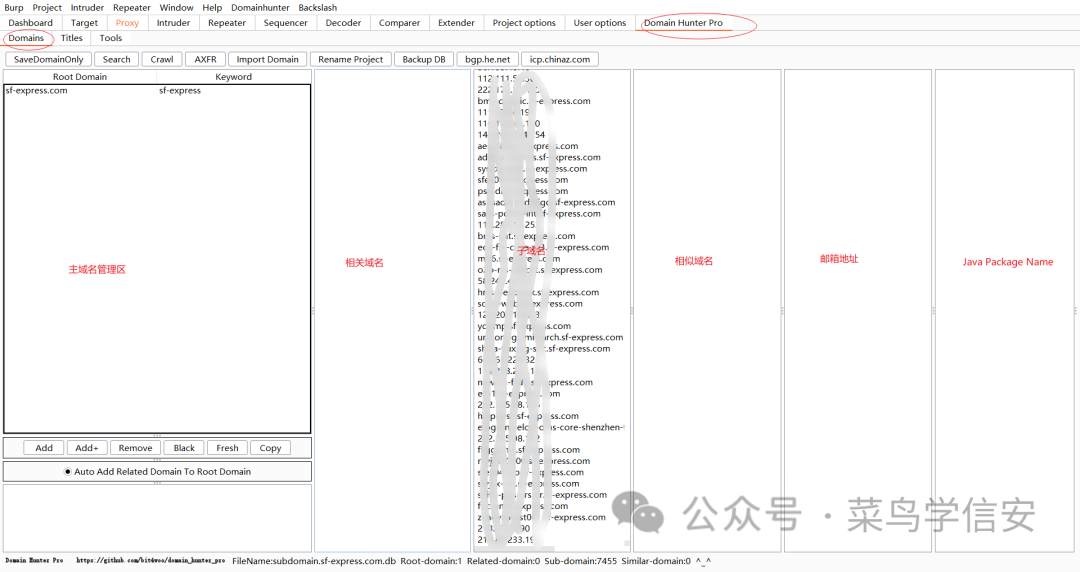Open the Burp menu
This screenshot has width=1080, height=572.
14,8
